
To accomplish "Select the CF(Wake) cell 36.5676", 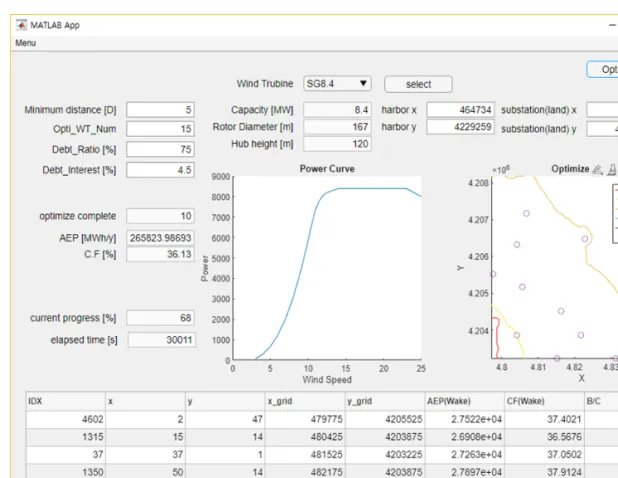I will (544, 437).
